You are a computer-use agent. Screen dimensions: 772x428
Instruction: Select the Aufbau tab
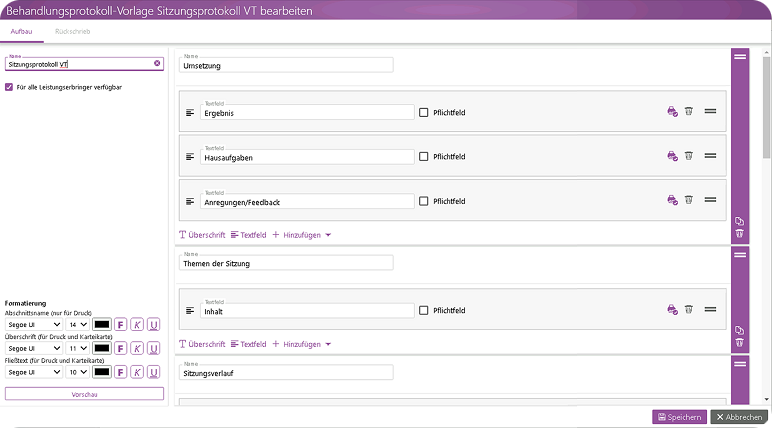coord(21,32)
